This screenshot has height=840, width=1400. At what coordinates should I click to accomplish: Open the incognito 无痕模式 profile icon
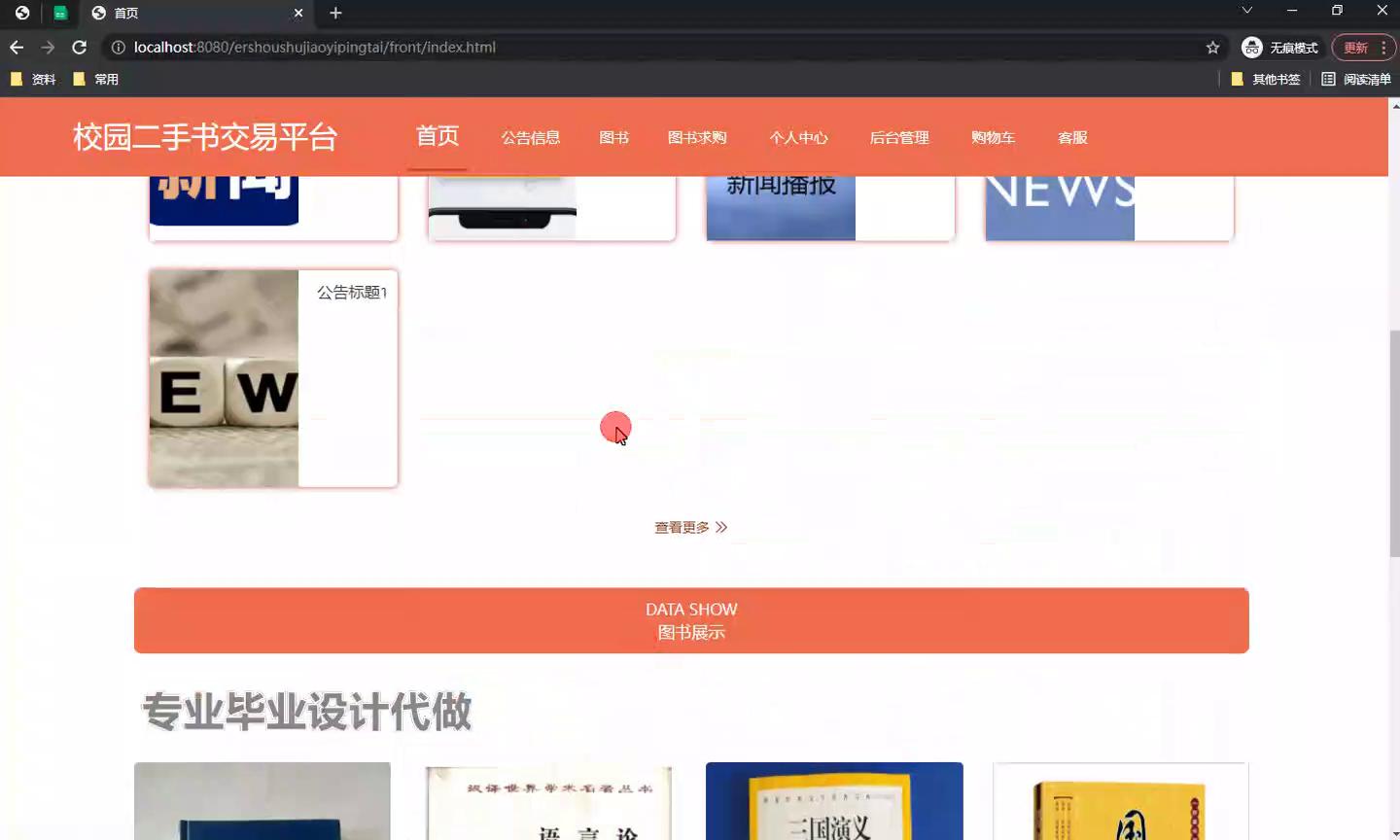pyautogui.click(x=1252, y=47)
